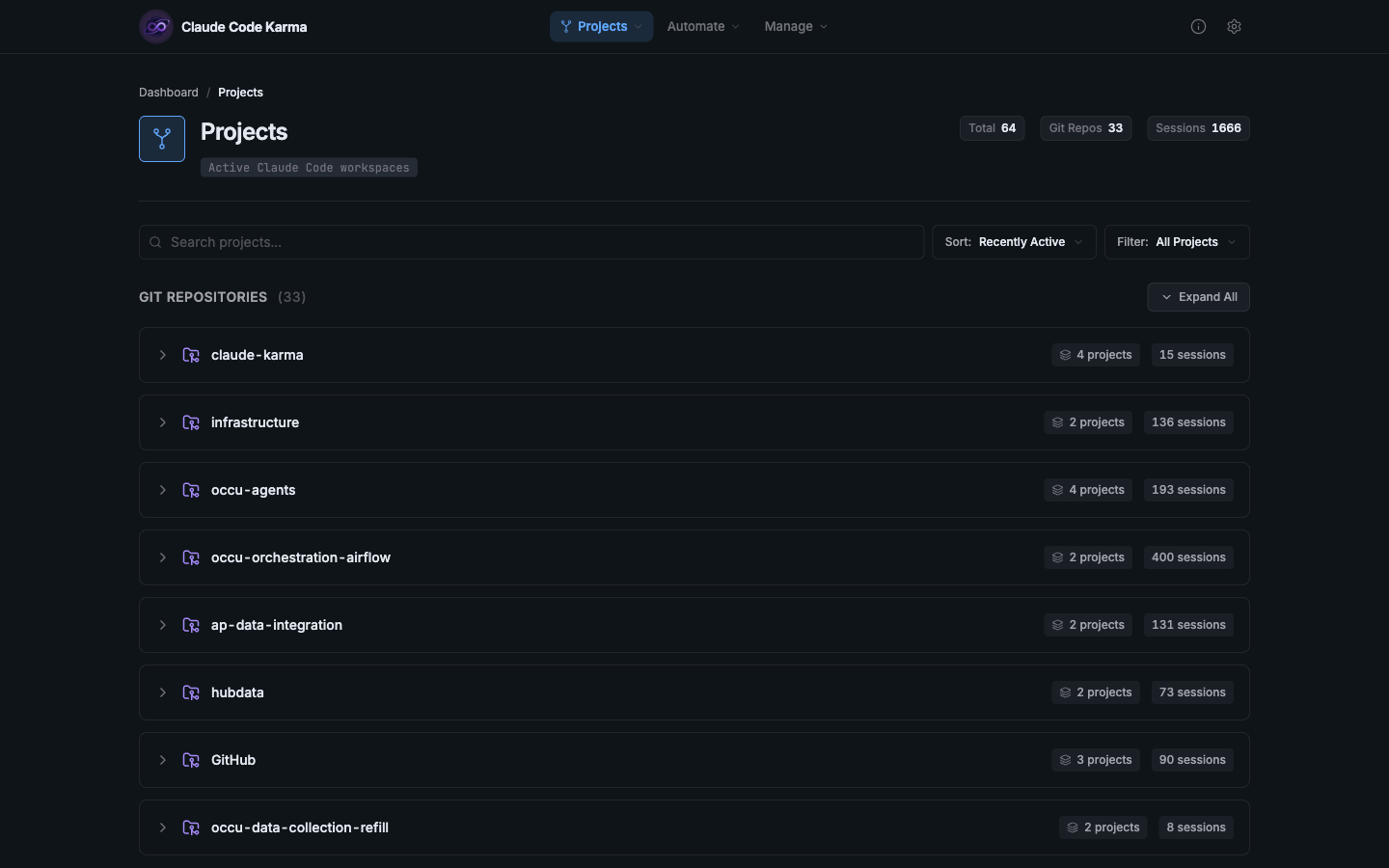Click layers icon in occu-agents projects badge
The height and width of the screenshot is (868, 1389).
coord(1057,490)
